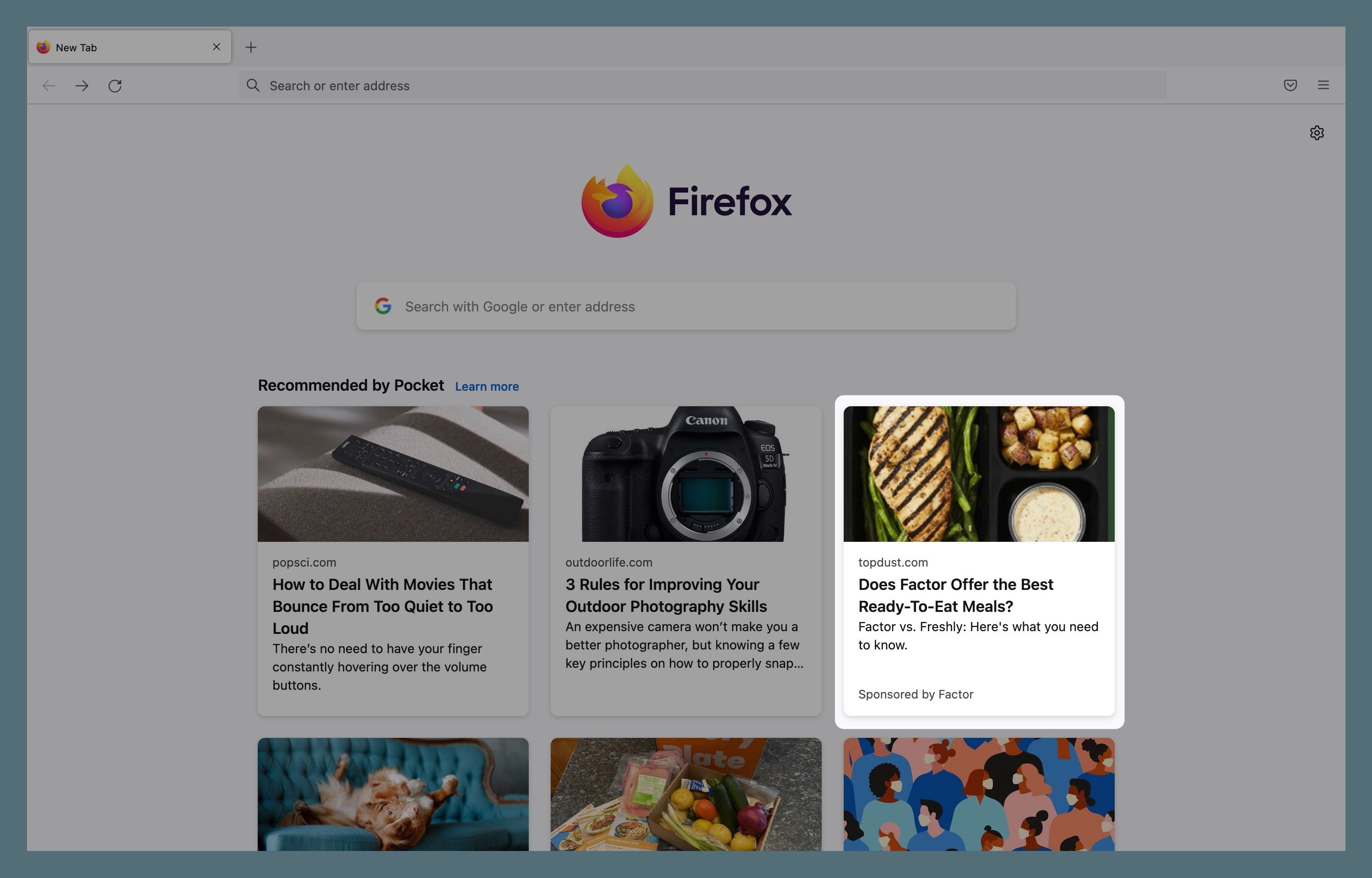Open a new tab with plus button
Image resolution: width=1372 pixels, height=878 pixels.
click(251, 47)
